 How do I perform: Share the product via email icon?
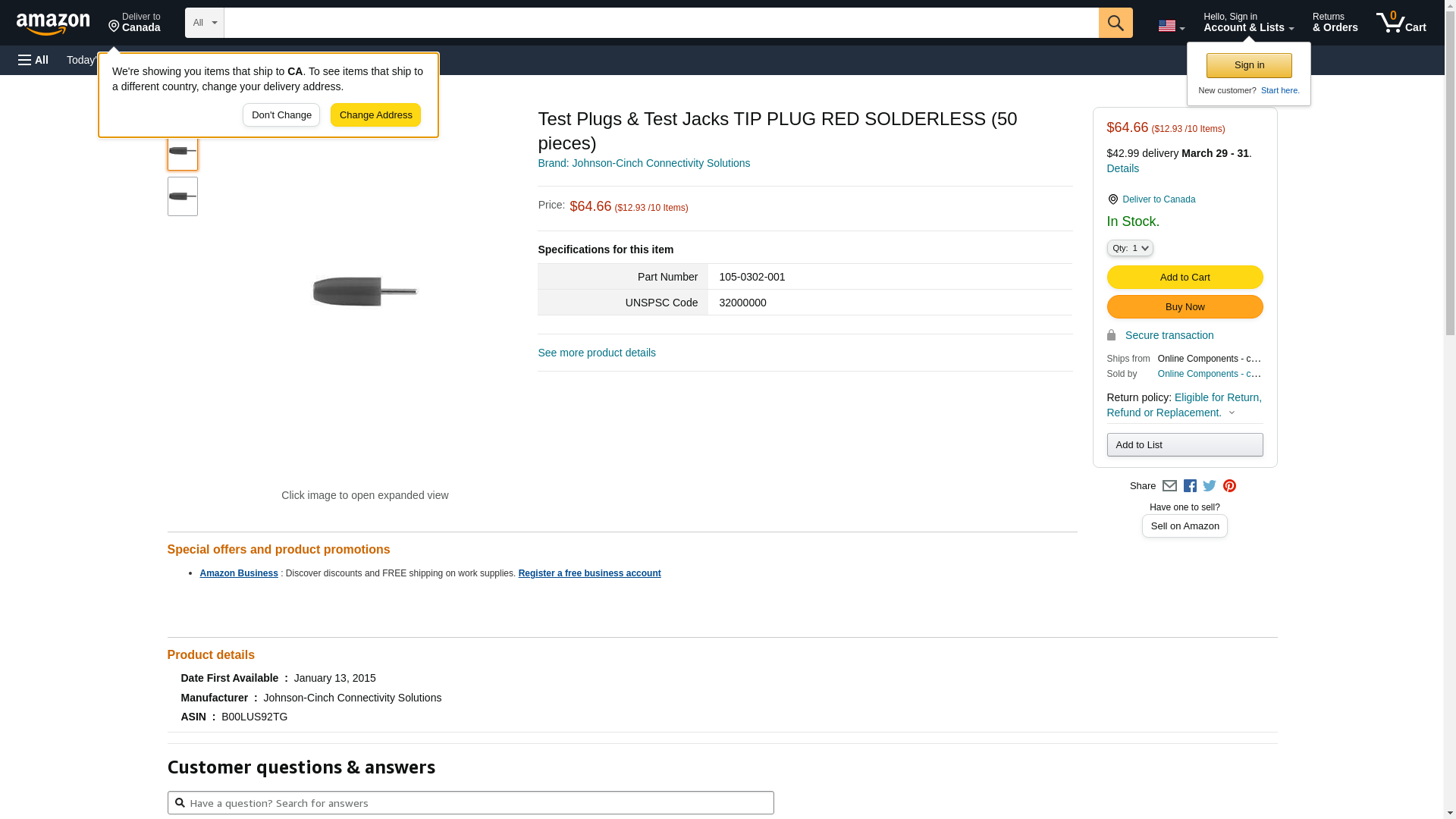[1169, 486]
